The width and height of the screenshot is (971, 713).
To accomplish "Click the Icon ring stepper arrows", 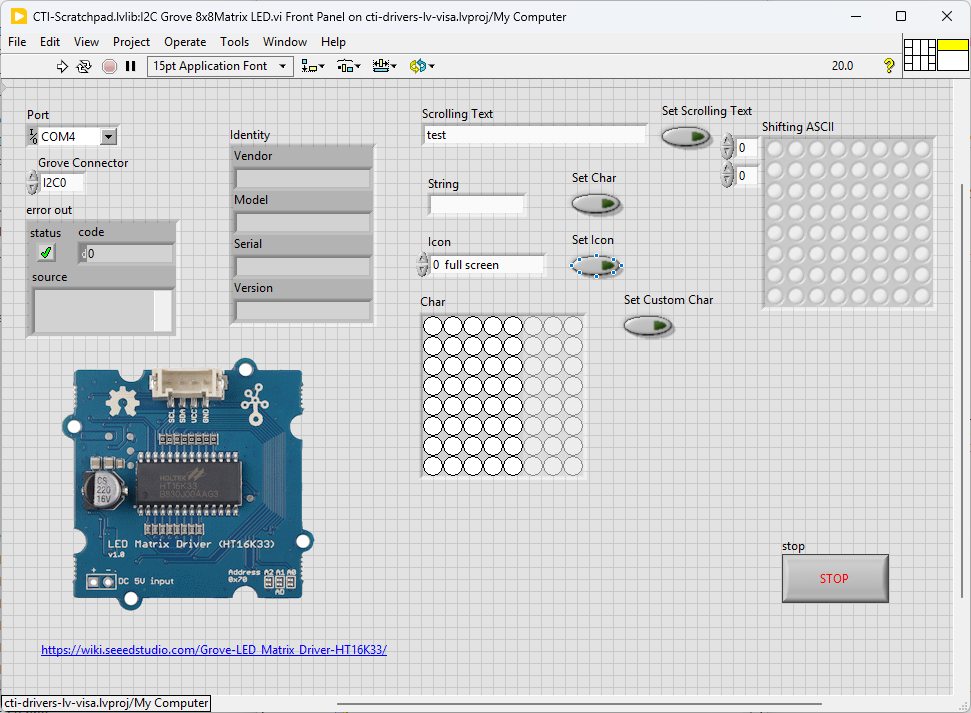I will [423, 265].
